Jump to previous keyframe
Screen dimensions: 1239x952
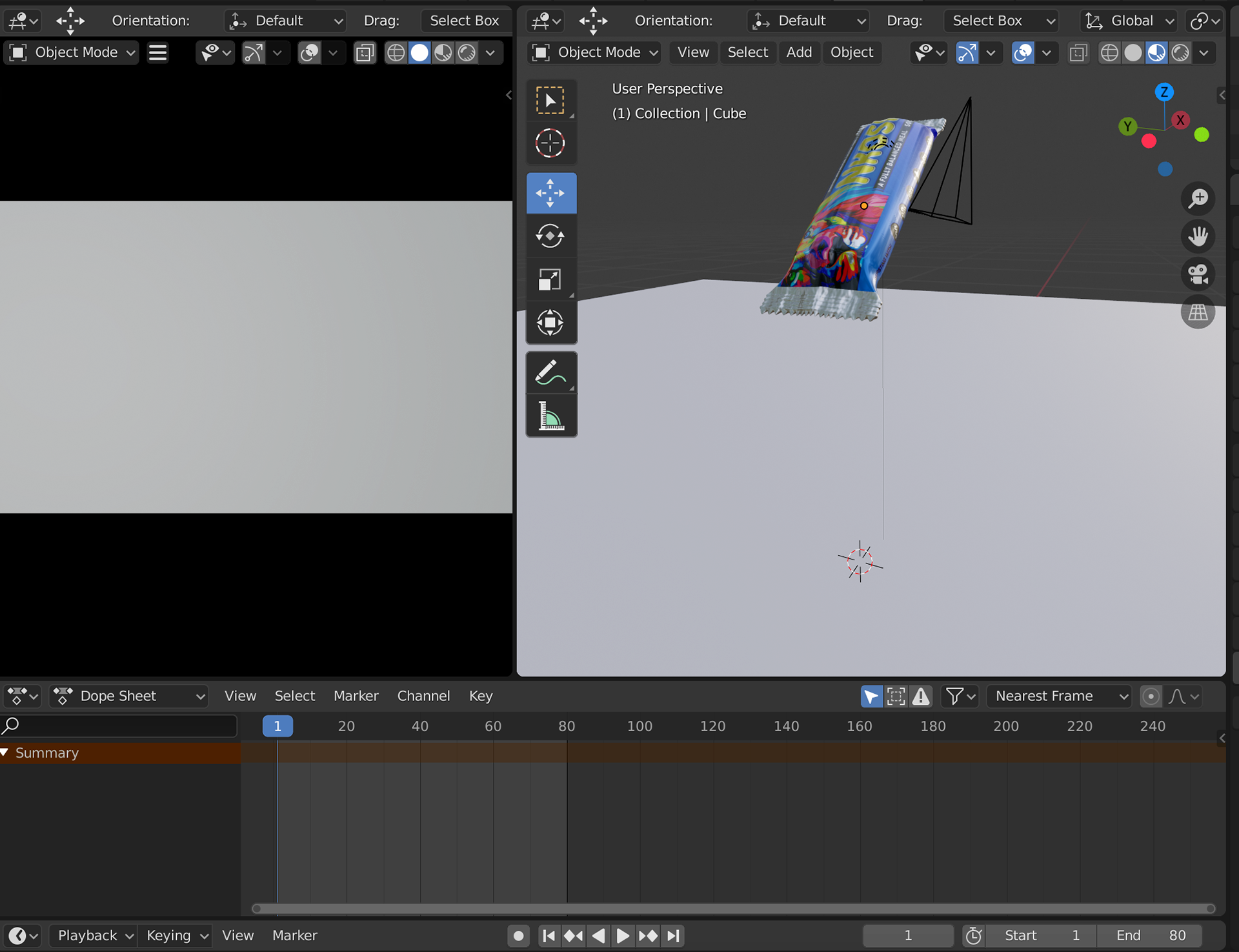click(x=573, y=935)
